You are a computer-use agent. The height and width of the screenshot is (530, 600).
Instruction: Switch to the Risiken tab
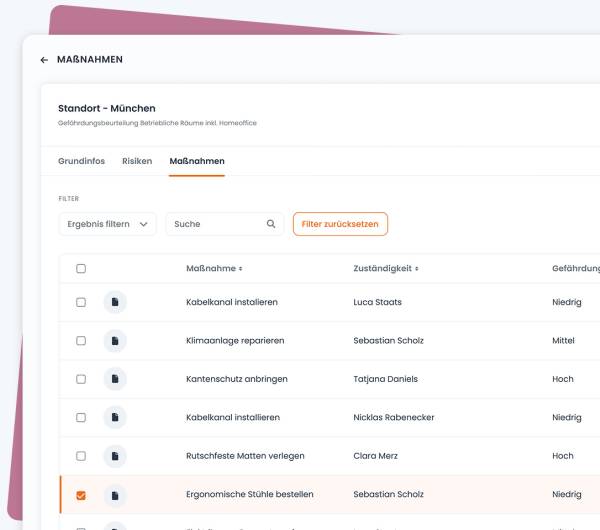[137, 161]
